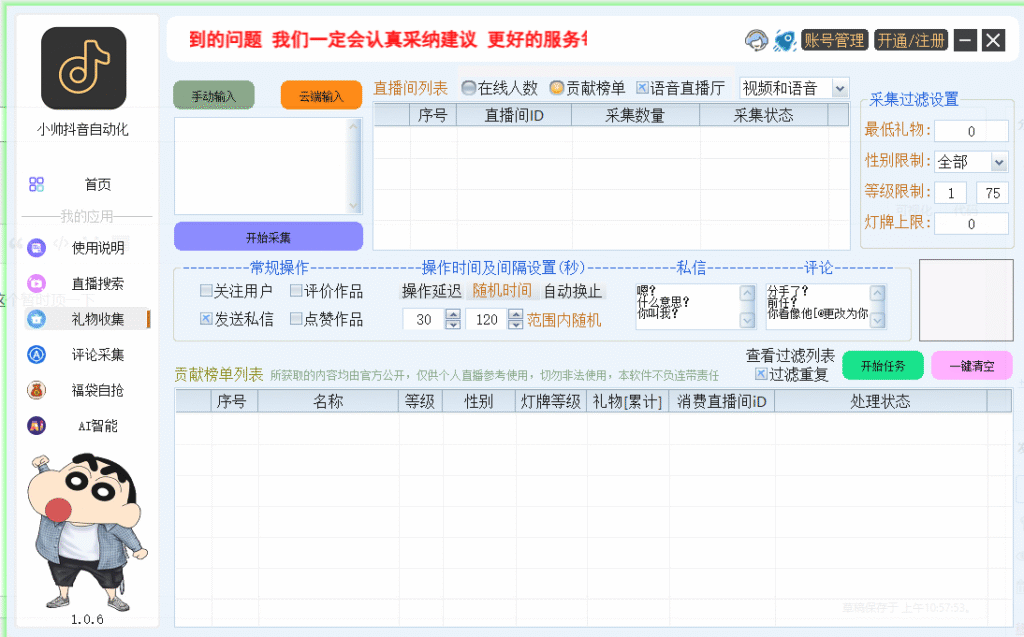Viewport: 1024px width, 637px height.
Task: Click the 直播搜索 sidebar icon
Action: 37,283
